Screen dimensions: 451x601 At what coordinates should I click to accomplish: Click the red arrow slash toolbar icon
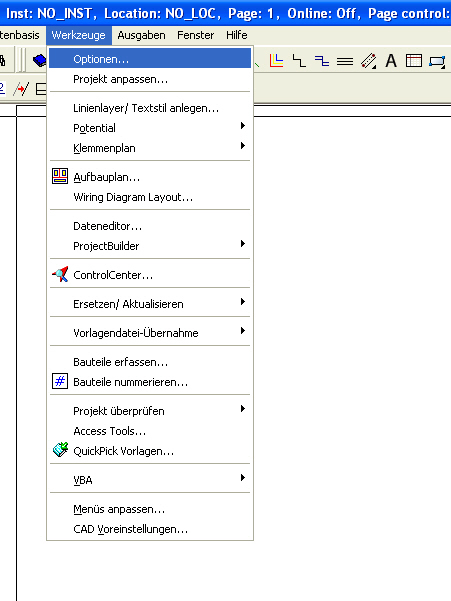click(21, 89)
